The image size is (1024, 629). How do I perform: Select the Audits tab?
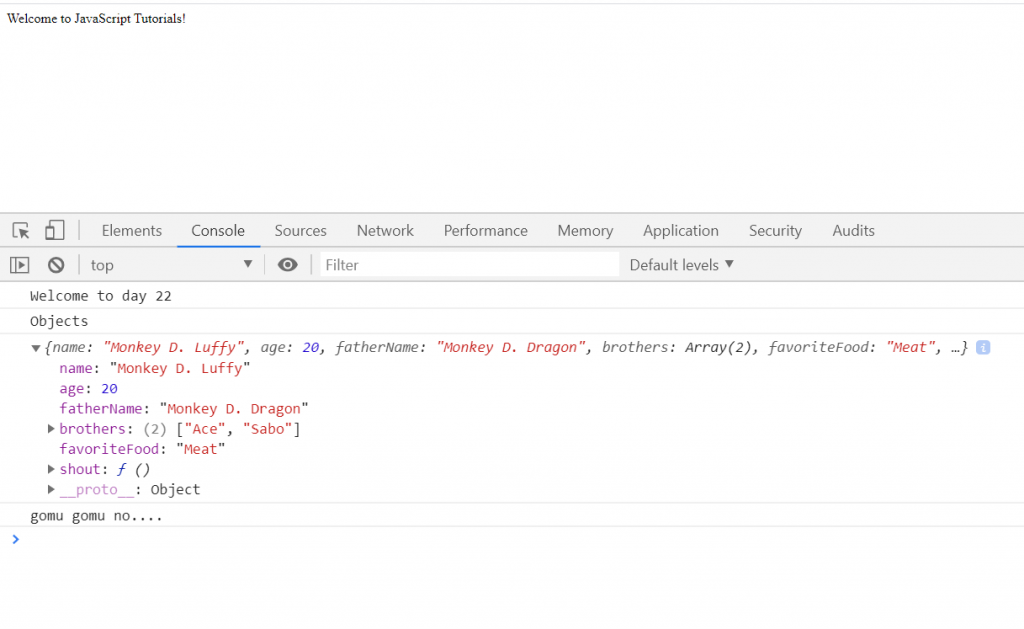[854, 231]
